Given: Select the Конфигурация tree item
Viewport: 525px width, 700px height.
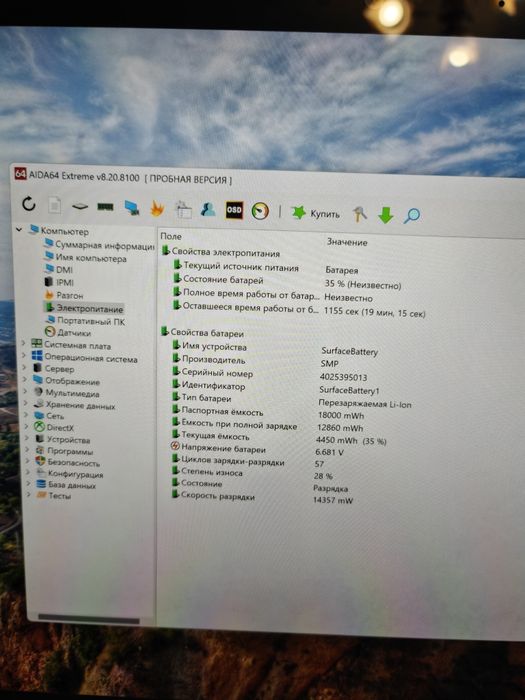Looking at the screenshot, I should 69,474.
